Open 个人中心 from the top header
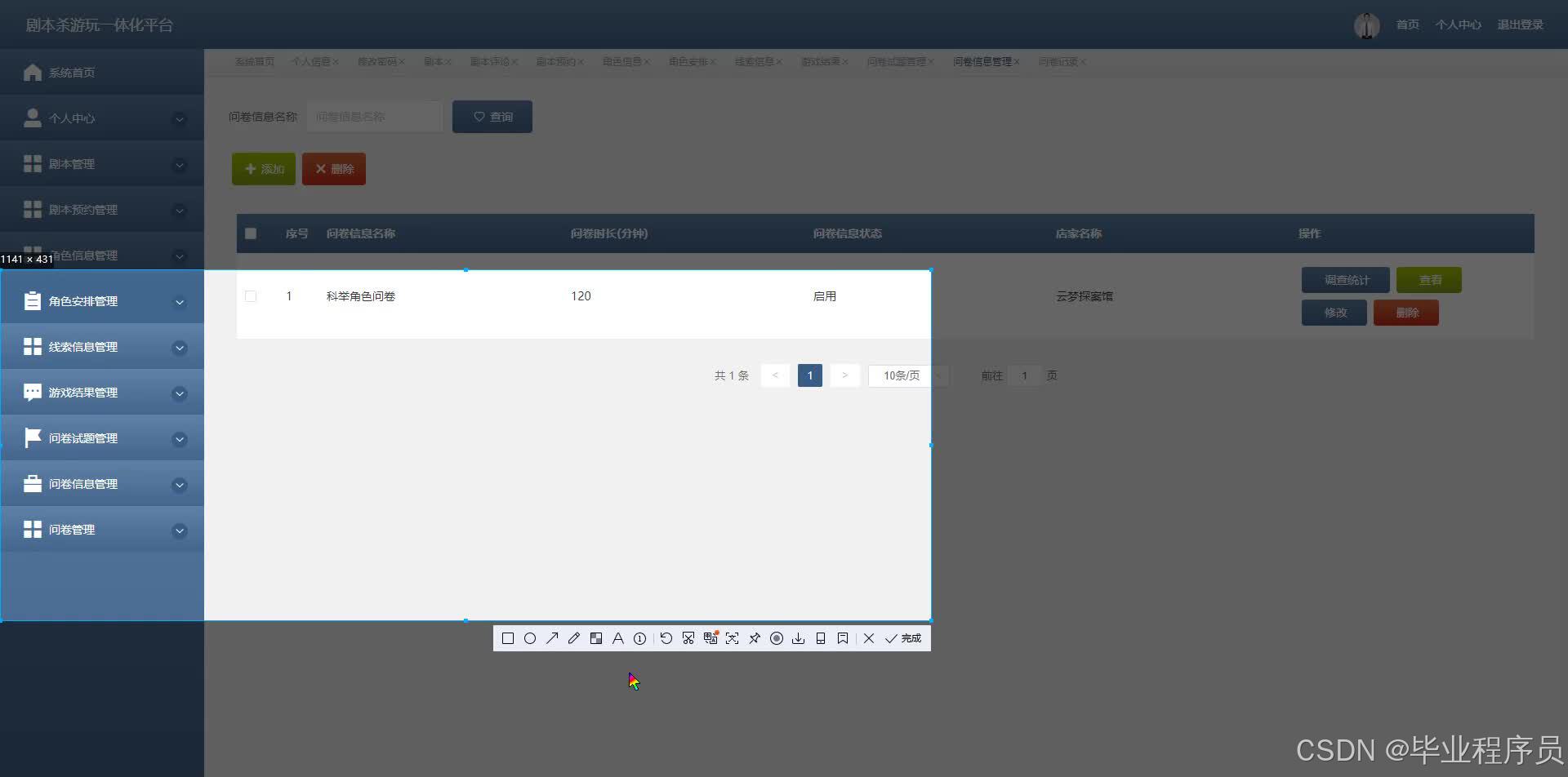The image size is (1568, 777). pos(1458,25)
